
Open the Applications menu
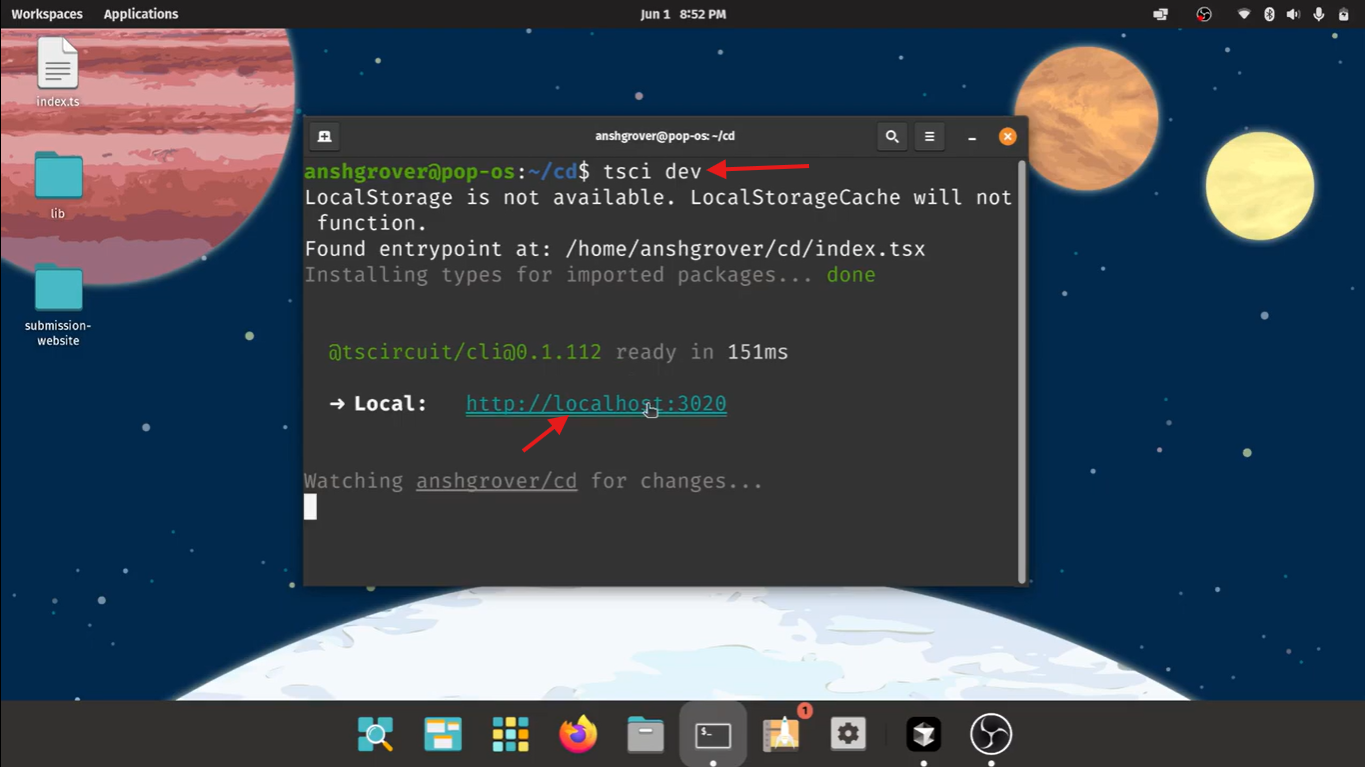tap(141, 14)
